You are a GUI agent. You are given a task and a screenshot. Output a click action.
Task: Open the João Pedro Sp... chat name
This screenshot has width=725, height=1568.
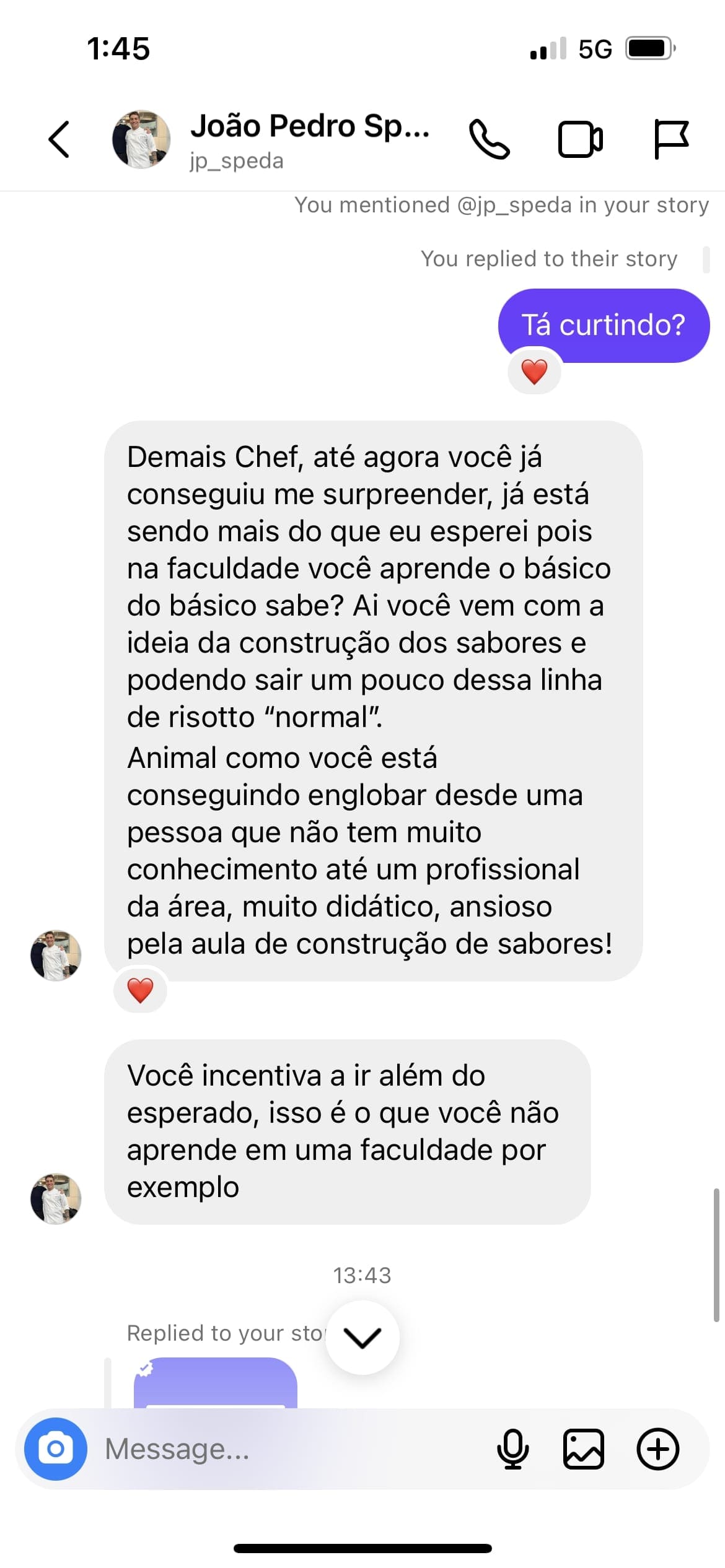click(310, 126)
